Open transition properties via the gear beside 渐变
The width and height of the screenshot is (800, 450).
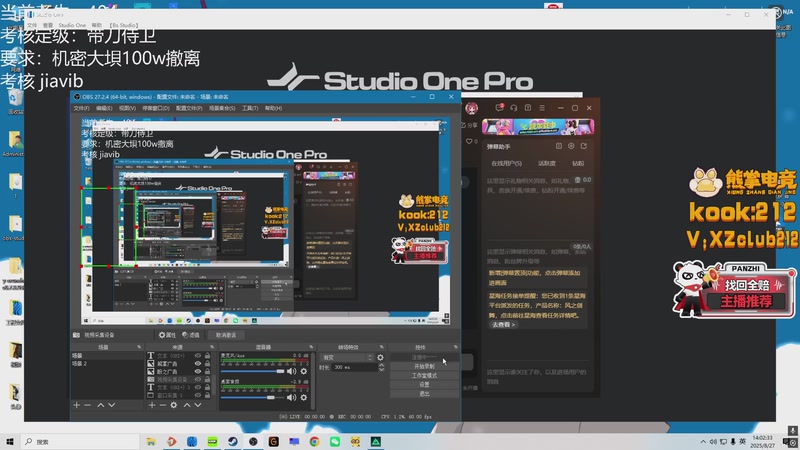click(x=380, y=358)
